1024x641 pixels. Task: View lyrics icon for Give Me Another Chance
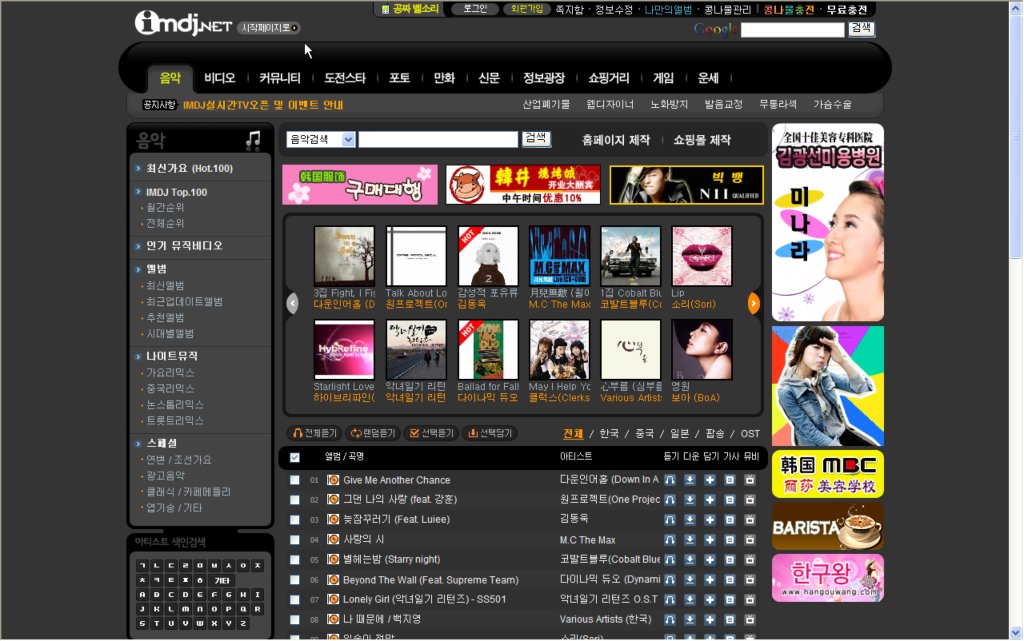pyautogui.click(x=730, y=480)
